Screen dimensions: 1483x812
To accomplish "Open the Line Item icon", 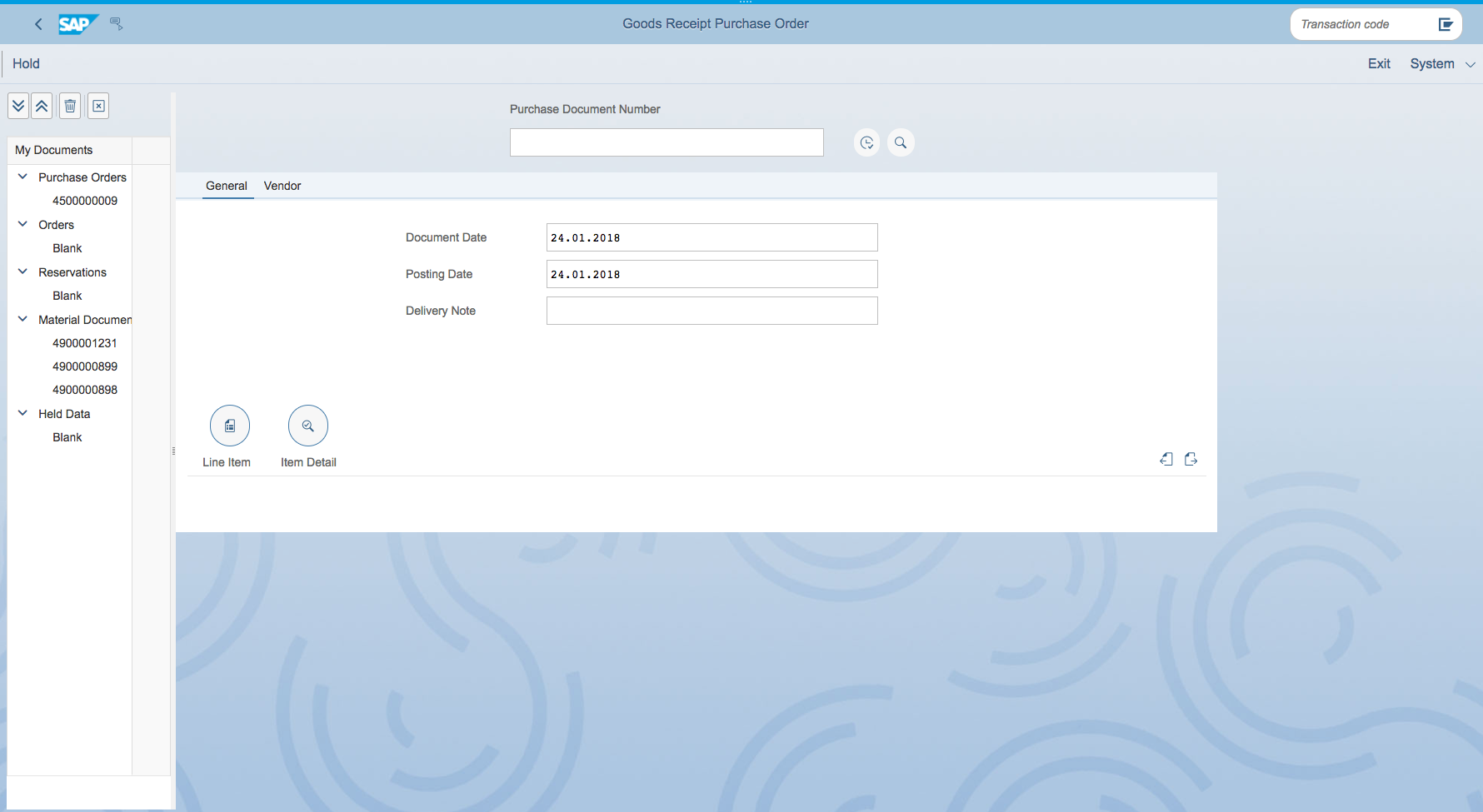I will click(x=230, y=426).
